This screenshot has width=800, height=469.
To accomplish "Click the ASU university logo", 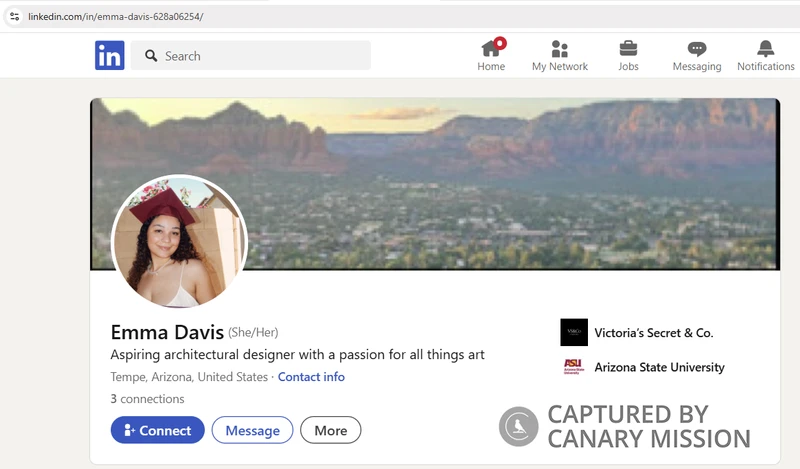I will [574, 366].
